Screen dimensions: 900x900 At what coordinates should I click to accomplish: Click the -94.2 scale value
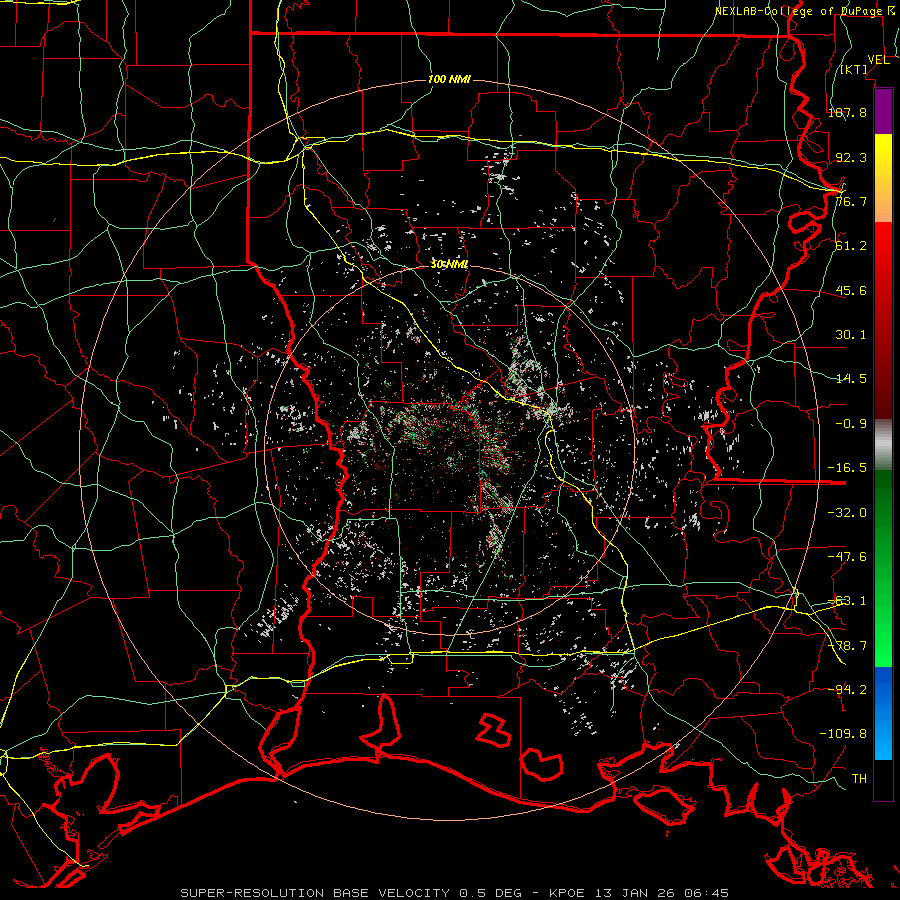tap(847, 690)
